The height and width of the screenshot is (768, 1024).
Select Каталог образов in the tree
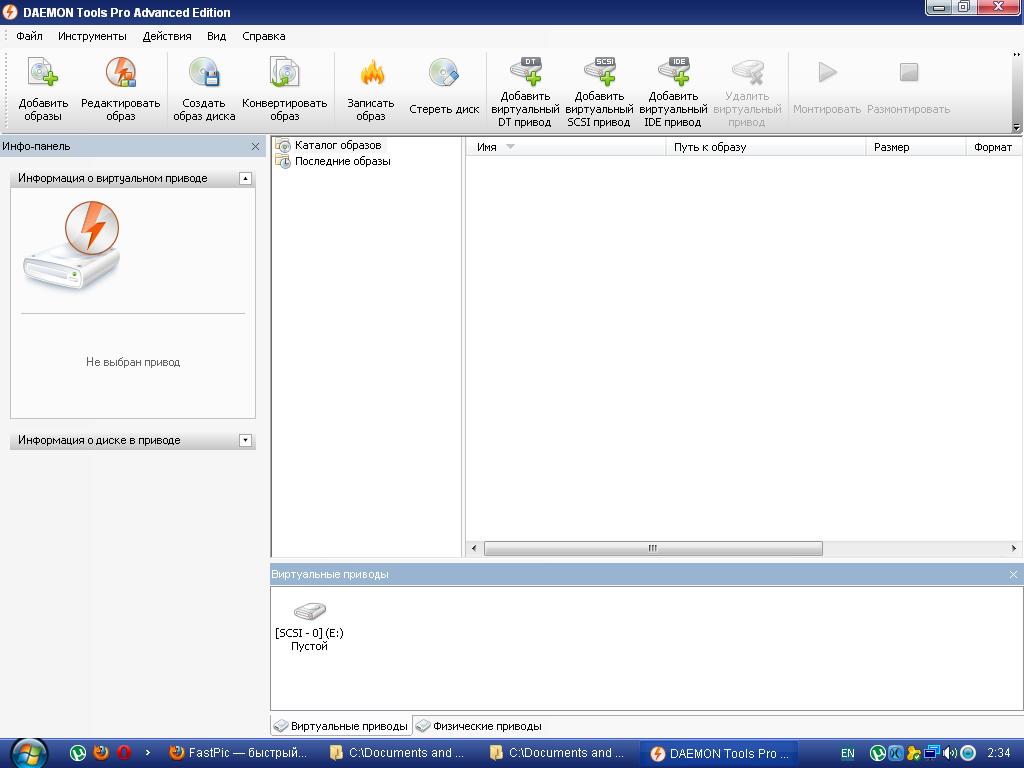coord(329,145)
